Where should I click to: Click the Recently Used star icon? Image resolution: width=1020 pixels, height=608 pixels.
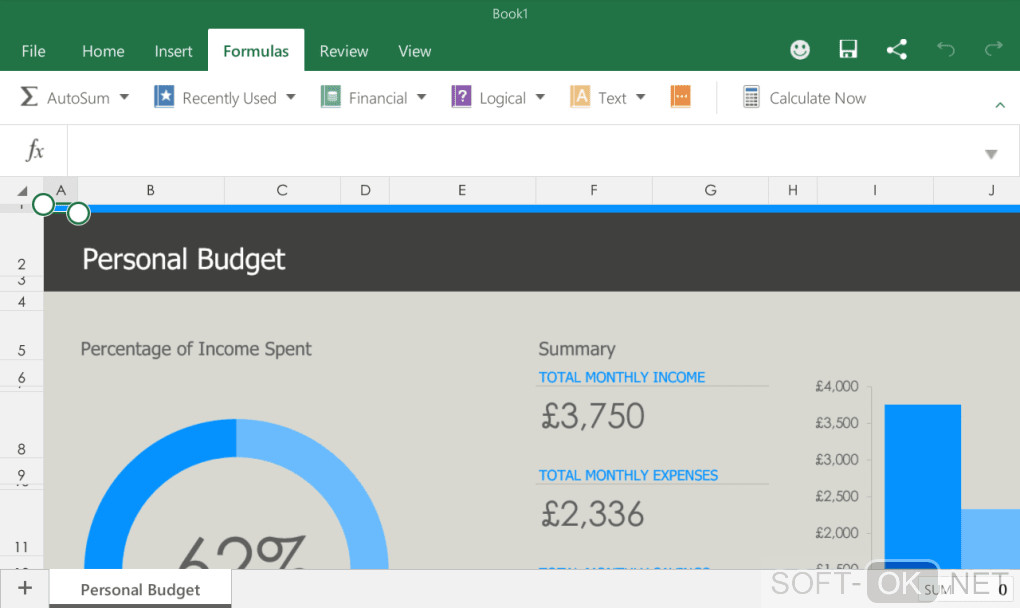pyautogui.click(x=164, y=96)
